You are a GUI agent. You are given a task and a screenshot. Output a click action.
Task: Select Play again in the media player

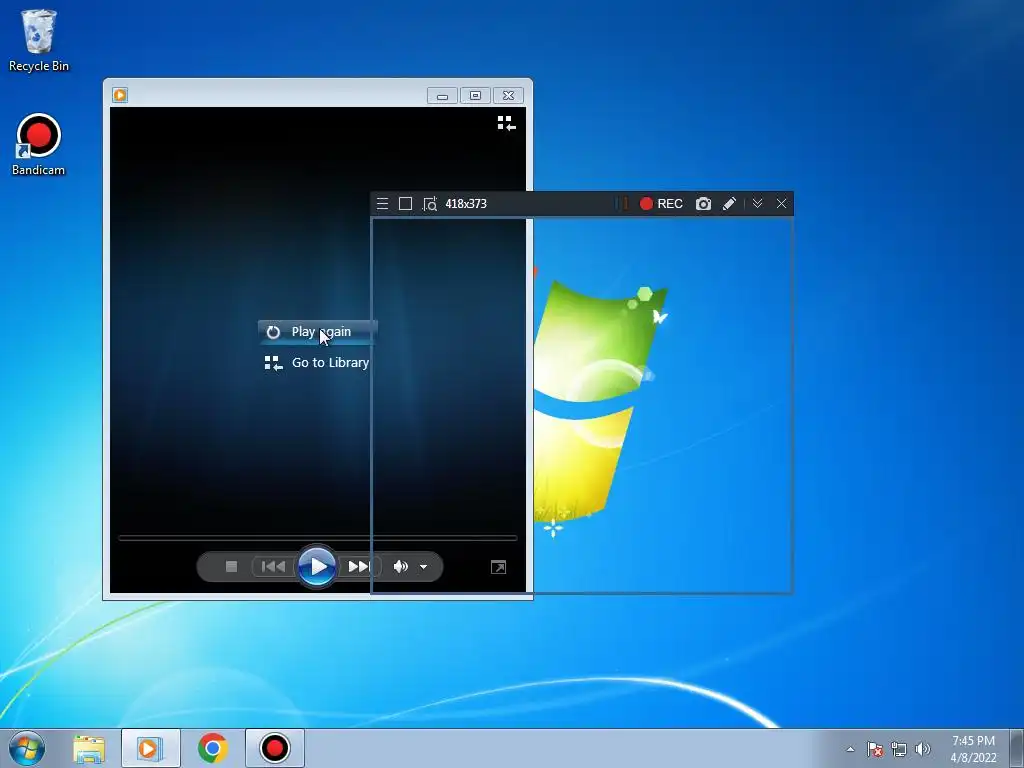click(317, 332)
